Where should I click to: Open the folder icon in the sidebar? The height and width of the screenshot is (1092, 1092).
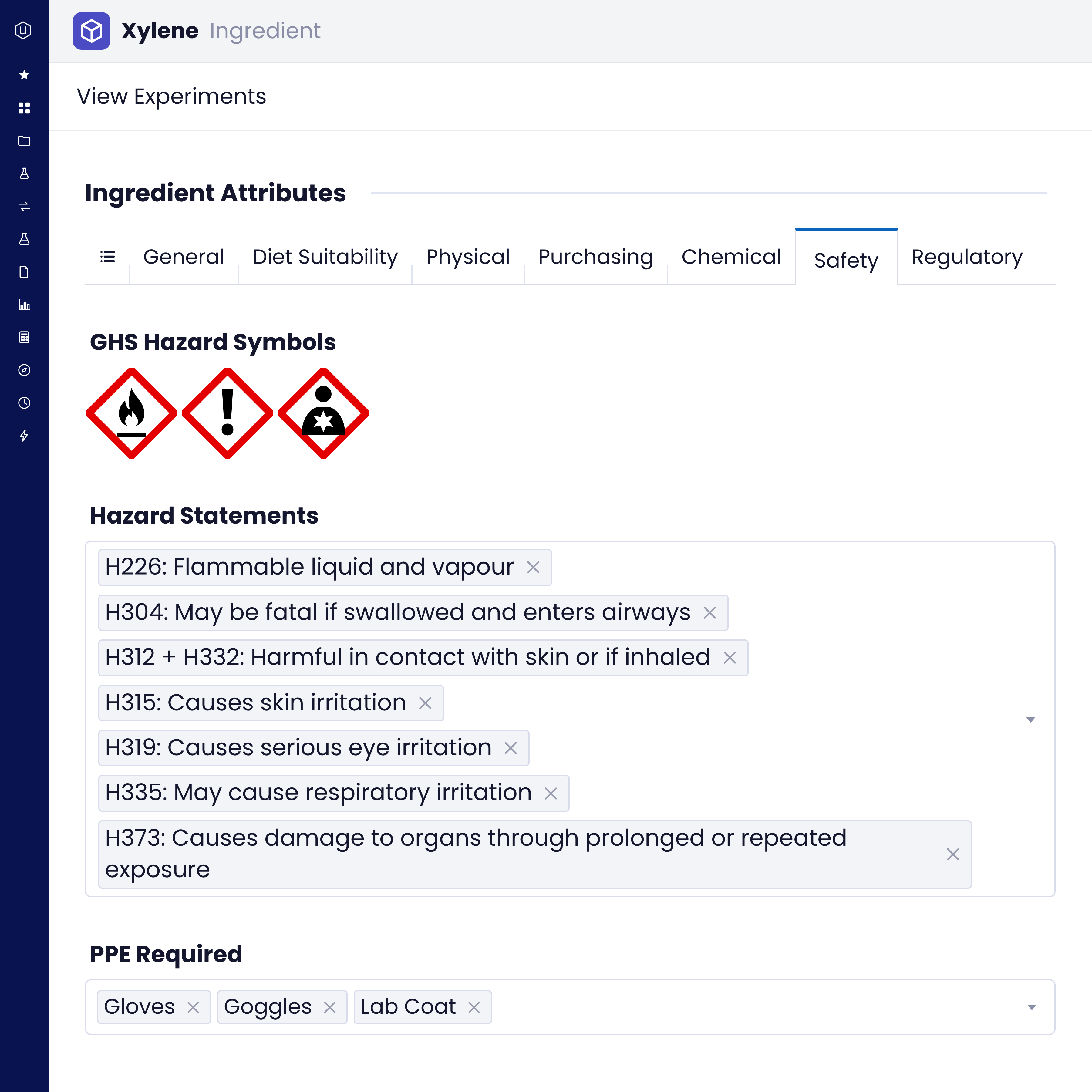(x=24, y=140)
